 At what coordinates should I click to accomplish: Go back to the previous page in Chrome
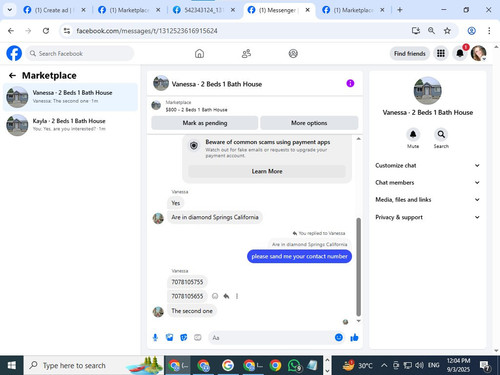tap(11, 31)
